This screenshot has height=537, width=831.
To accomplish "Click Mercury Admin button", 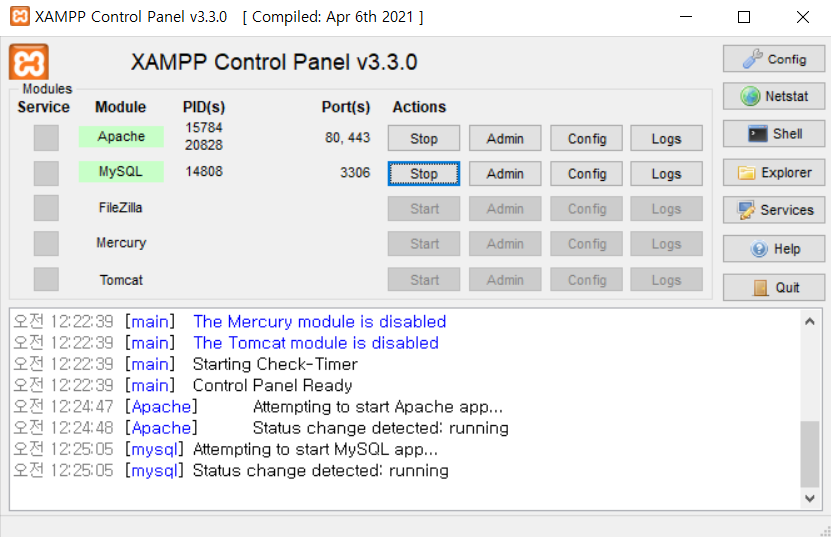I will tap(505, 243).
